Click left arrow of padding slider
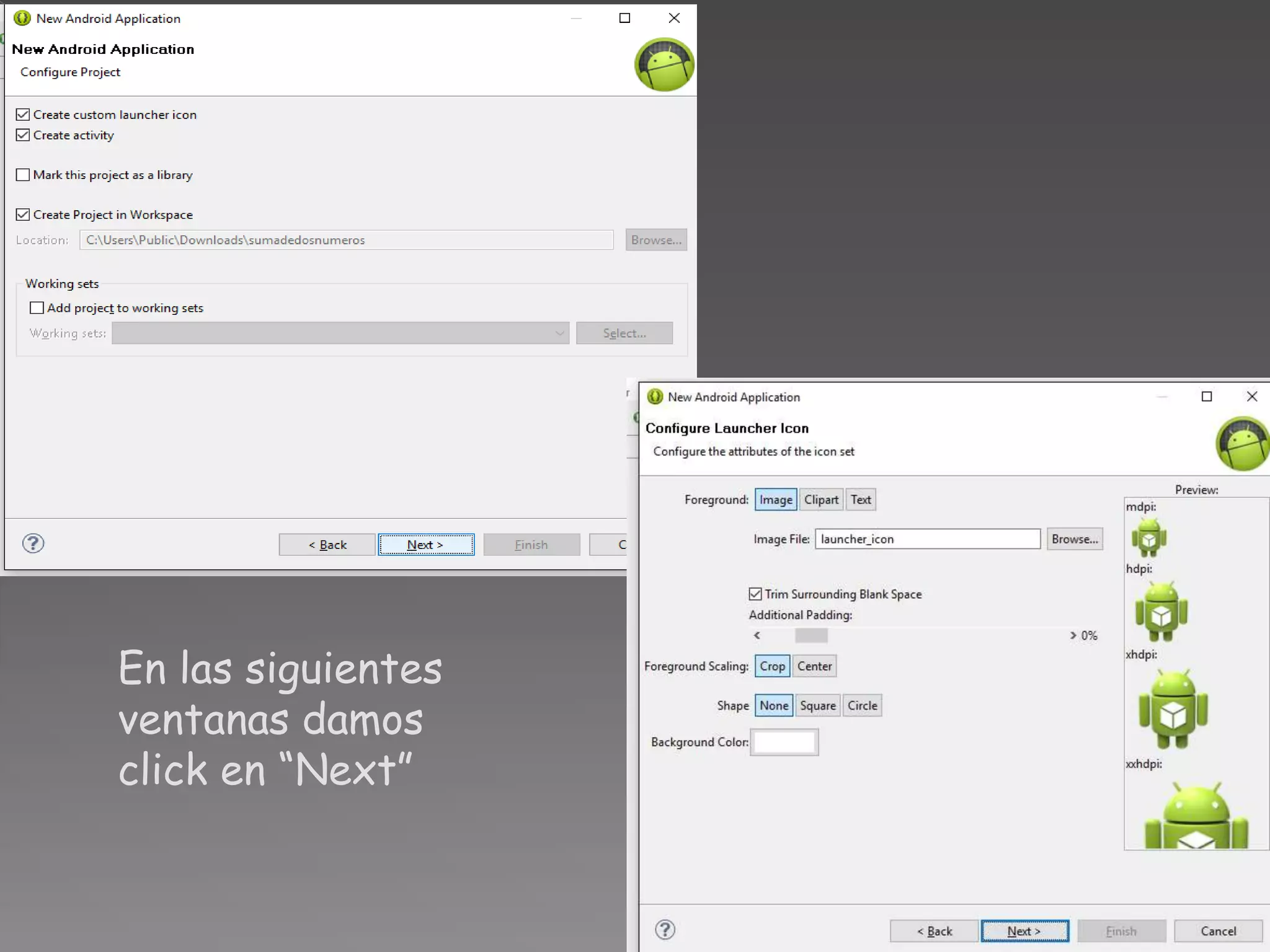This screenshot has width=1270, height=952. 757,635
